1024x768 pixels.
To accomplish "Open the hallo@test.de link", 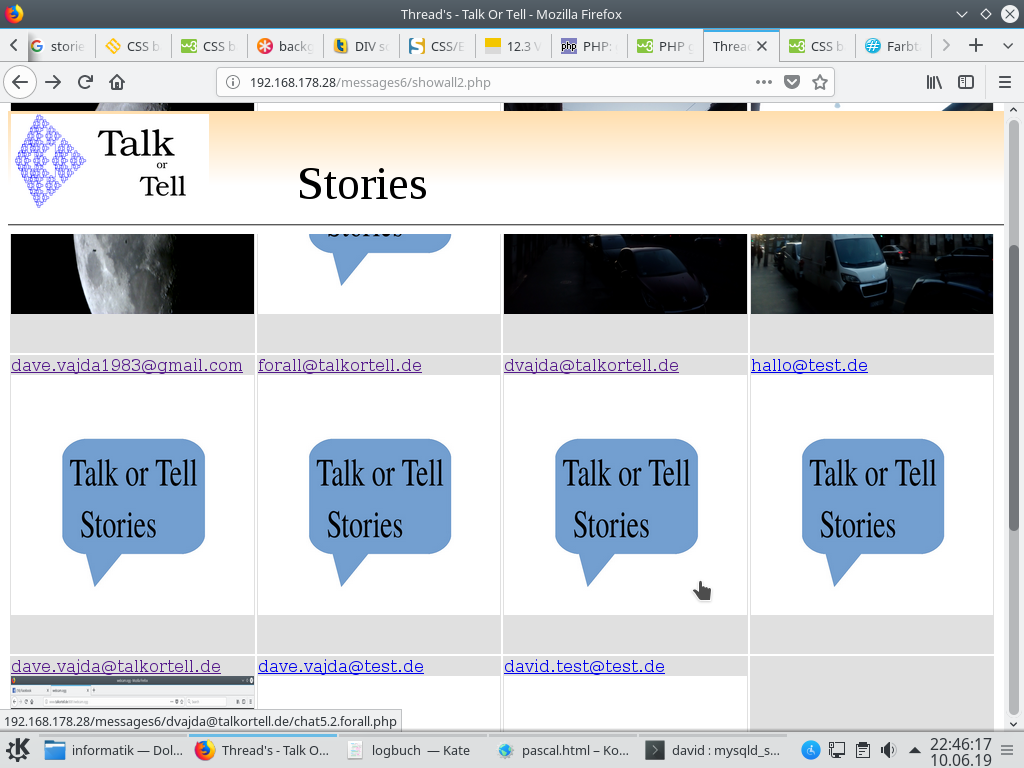I will [809, 366].
